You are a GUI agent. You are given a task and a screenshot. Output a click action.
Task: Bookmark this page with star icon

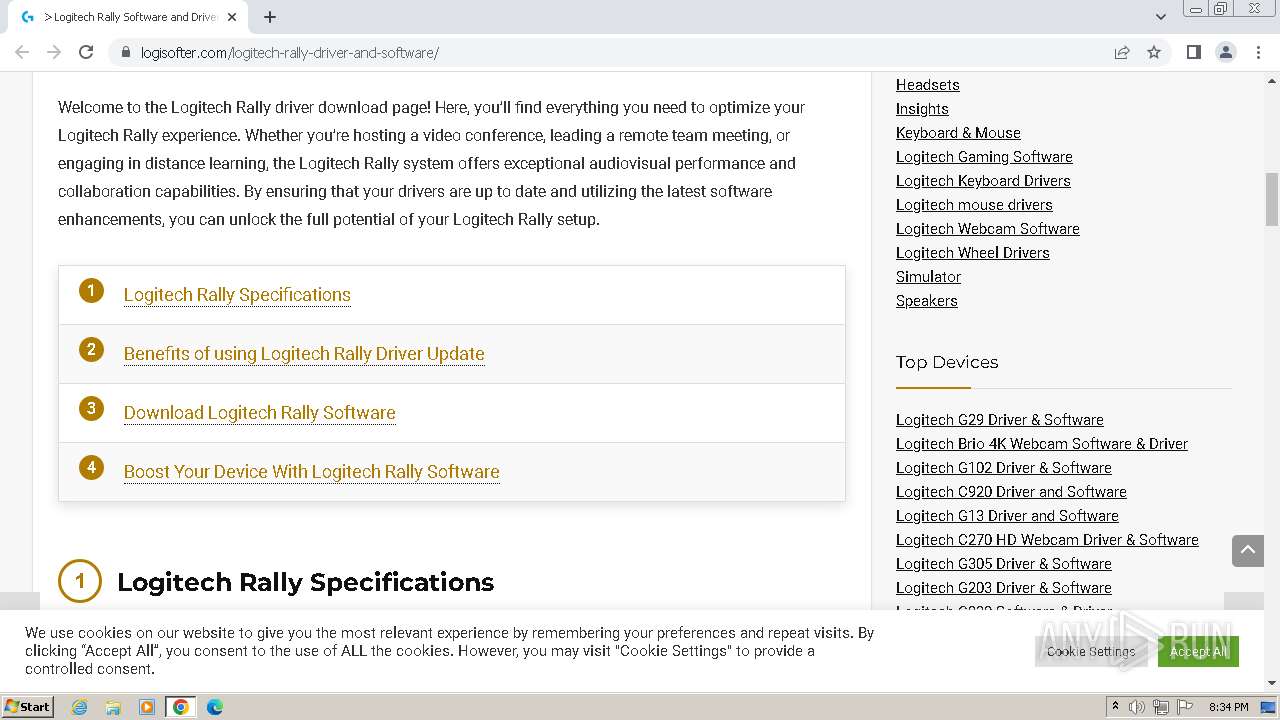click(x=1154, y=52)
